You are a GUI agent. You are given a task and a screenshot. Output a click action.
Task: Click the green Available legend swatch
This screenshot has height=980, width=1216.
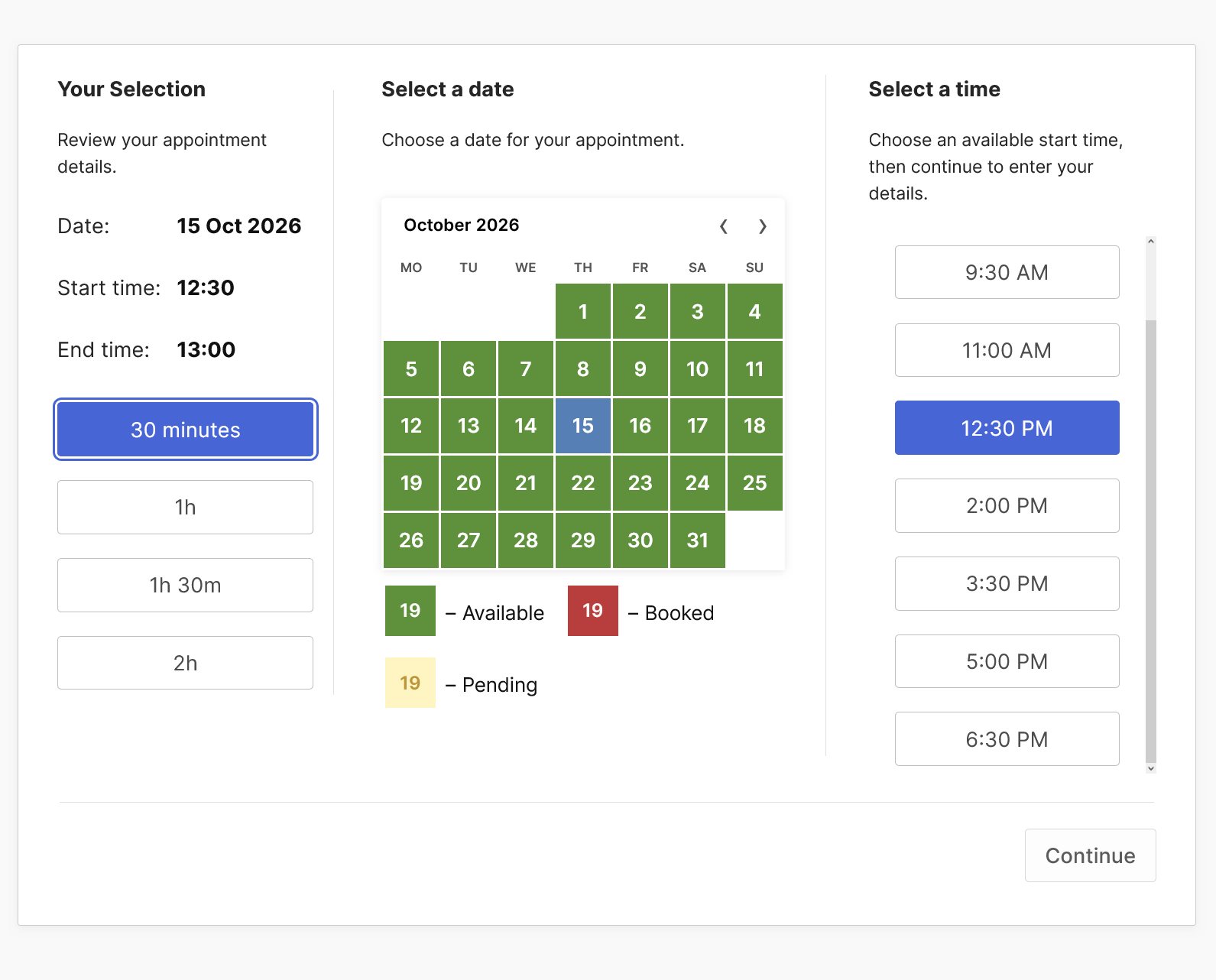point(410,611)
